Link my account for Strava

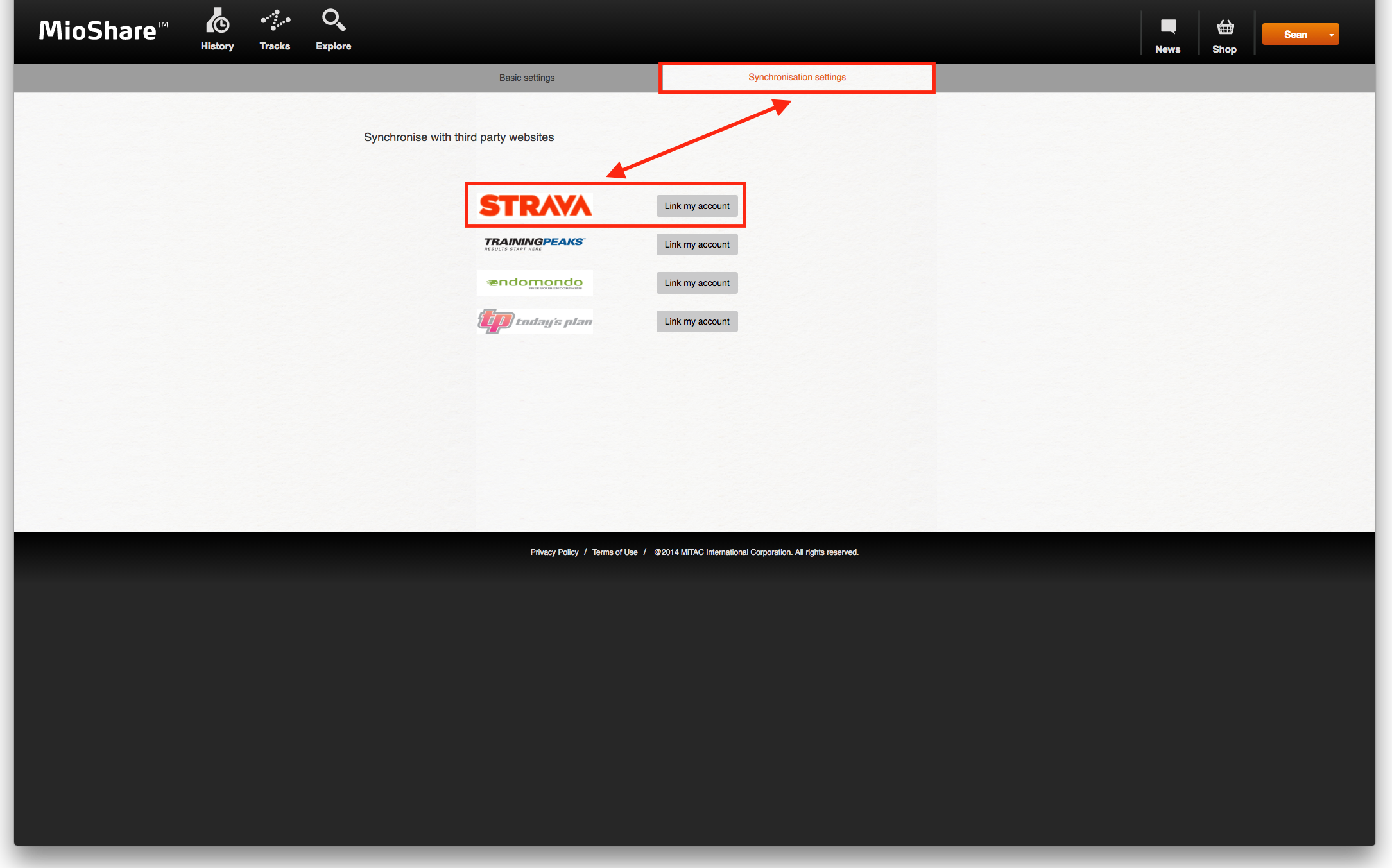(x=697, y=206)
